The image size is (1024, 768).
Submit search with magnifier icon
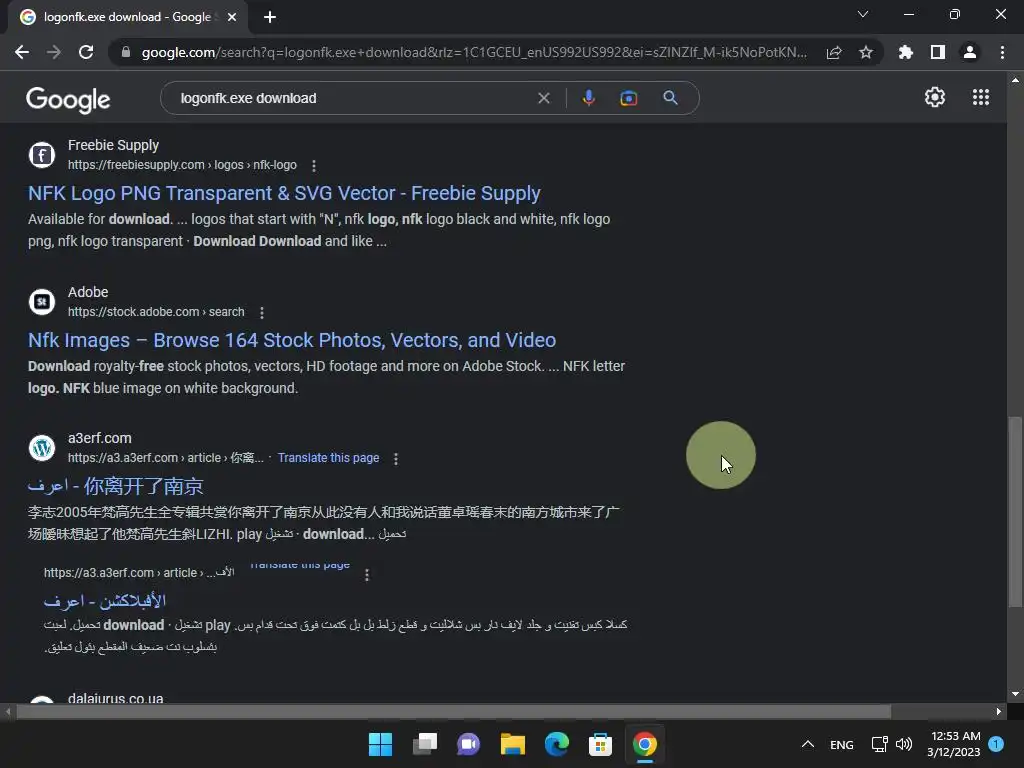point(670,98)
